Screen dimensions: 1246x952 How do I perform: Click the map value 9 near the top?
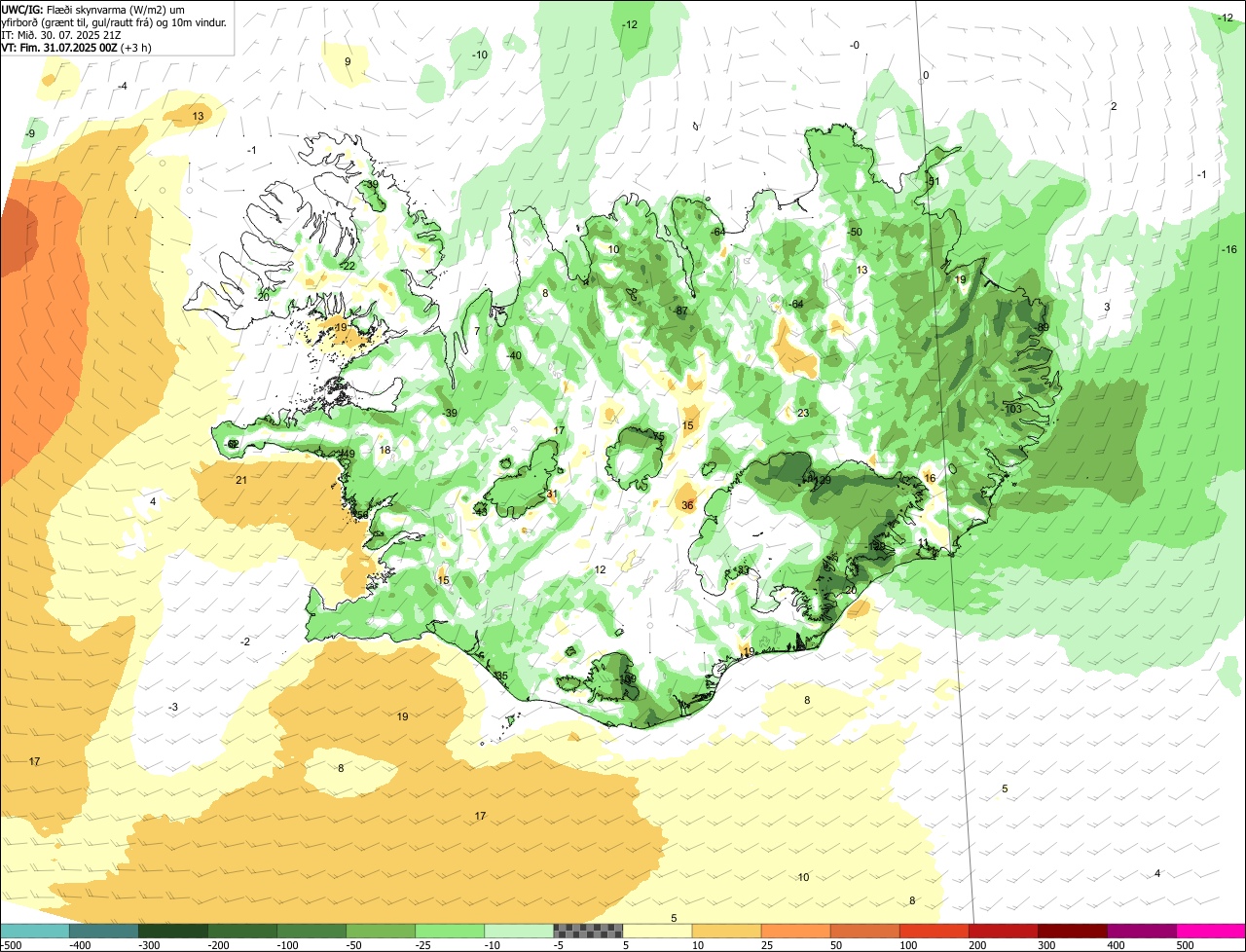pyautogui.click(x=348, y=61)
